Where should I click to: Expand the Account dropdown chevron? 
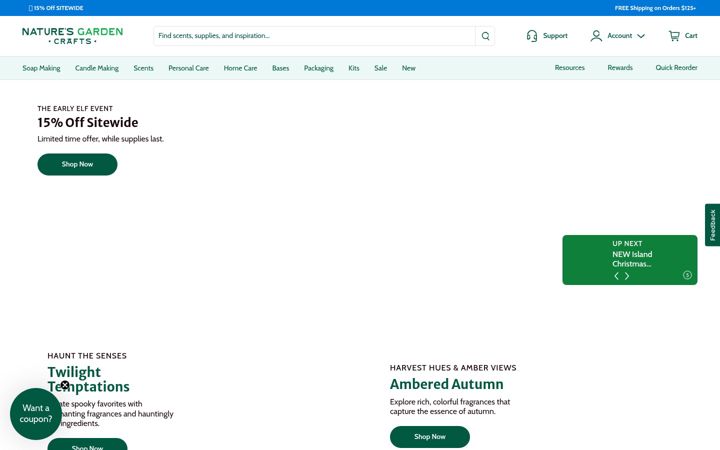coord(641,36)
